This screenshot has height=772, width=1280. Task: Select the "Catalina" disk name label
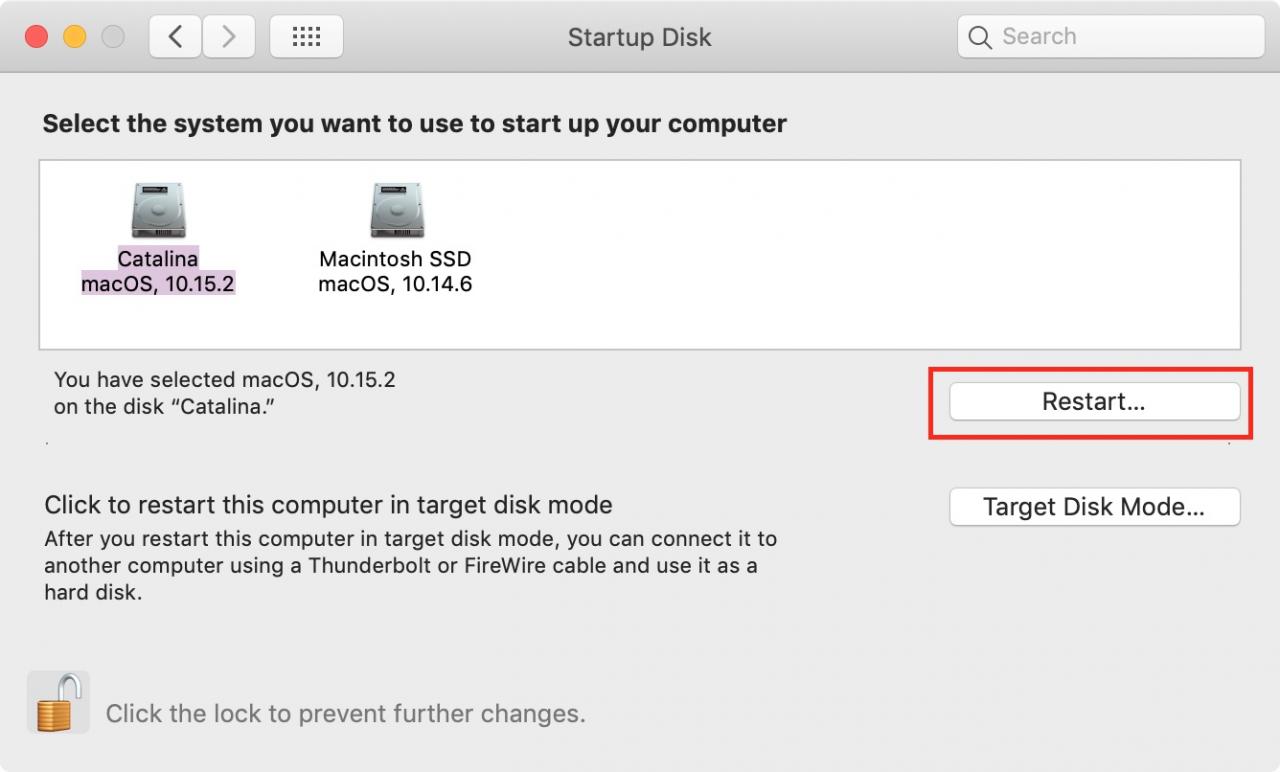coord(158,259)
